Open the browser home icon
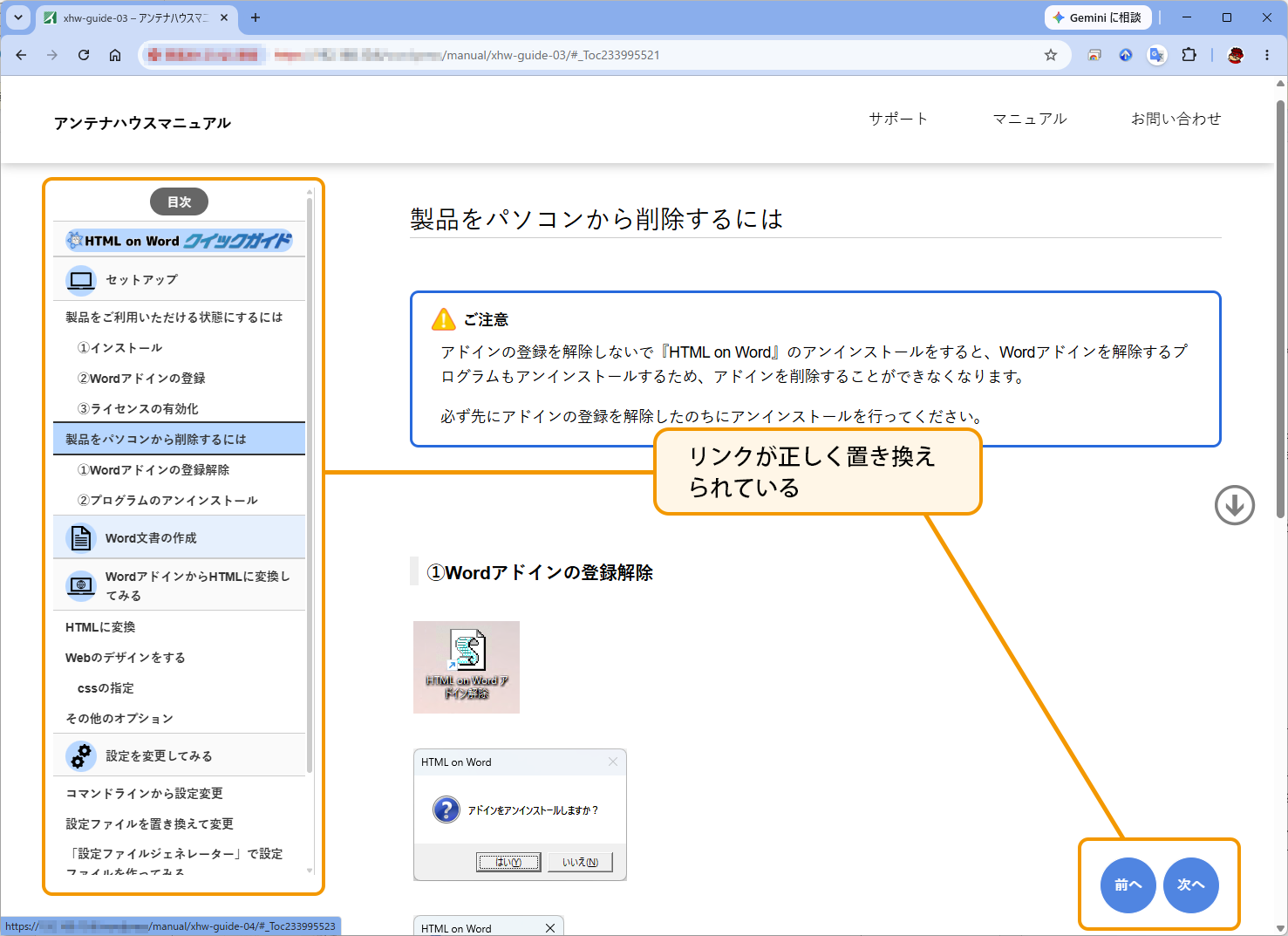The image size is (1288, 936). pos(115,55)
